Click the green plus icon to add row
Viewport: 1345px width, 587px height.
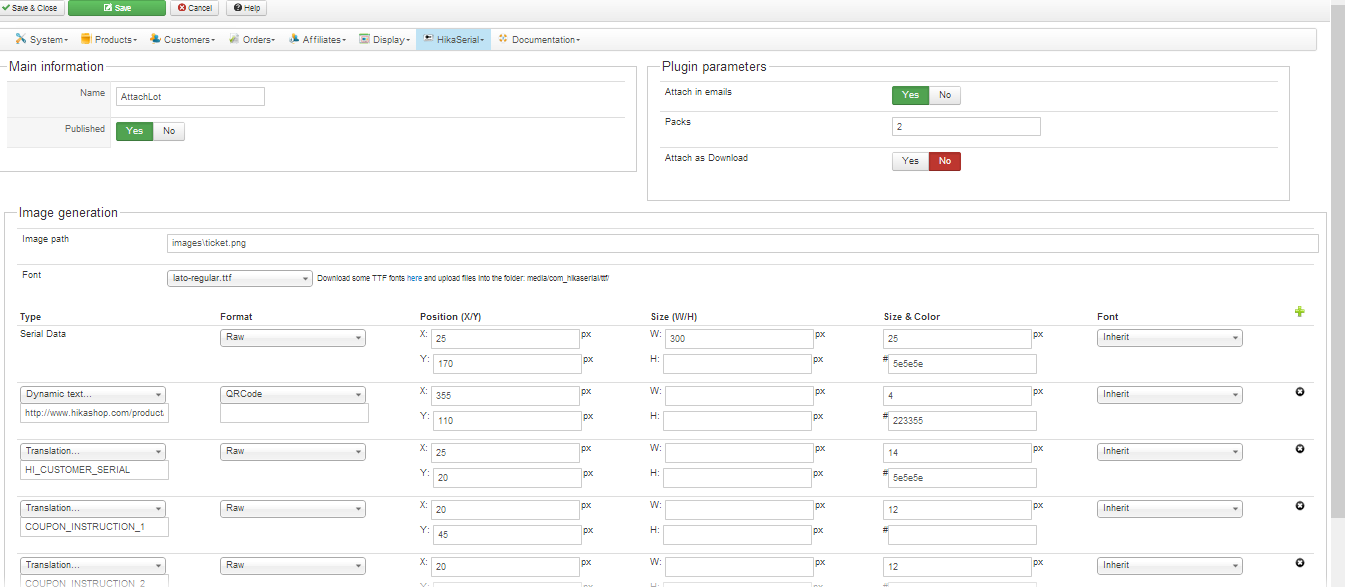[1299, 312]
